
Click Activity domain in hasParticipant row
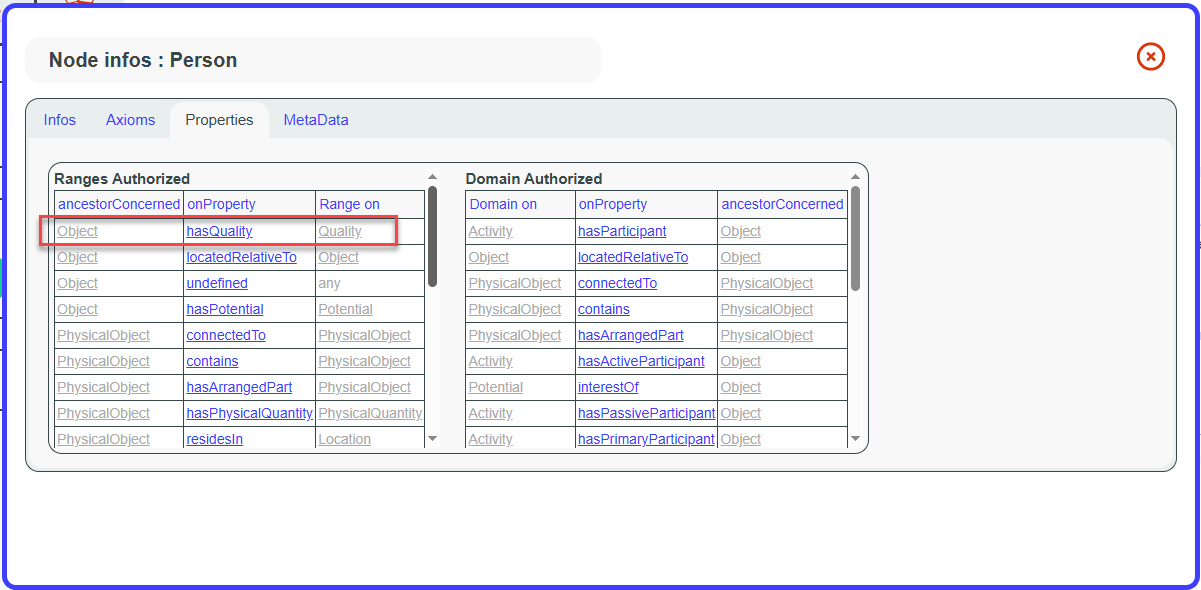point(490,231)
